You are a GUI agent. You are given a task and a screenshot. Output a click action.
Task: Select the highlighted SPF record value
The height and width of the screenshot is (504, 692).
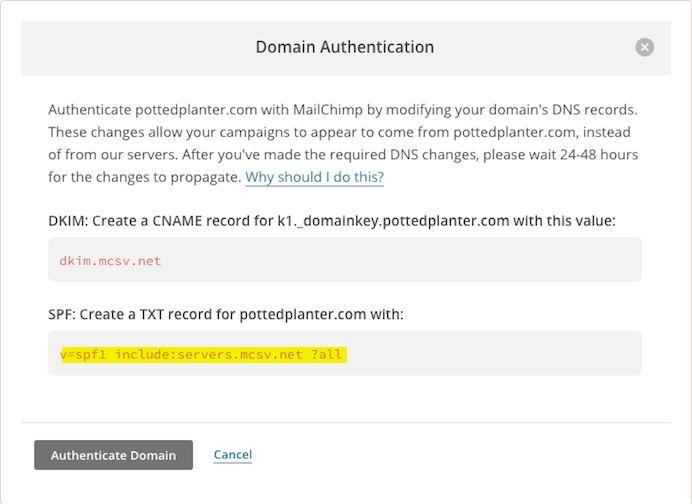pyautogui.click(x=204, y=354)
